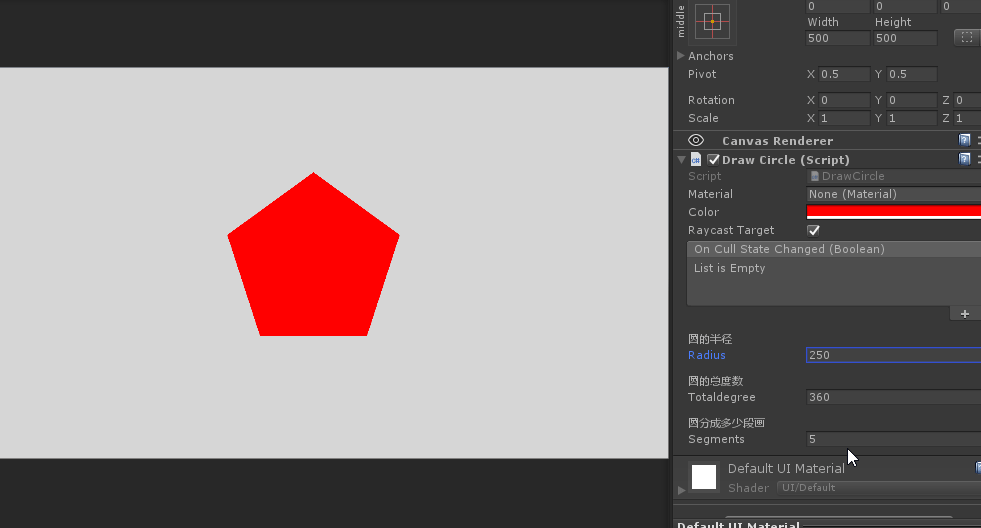Viewport: 981px width, 528px height.
Task: Click the Material label
Action: [710, 194]
